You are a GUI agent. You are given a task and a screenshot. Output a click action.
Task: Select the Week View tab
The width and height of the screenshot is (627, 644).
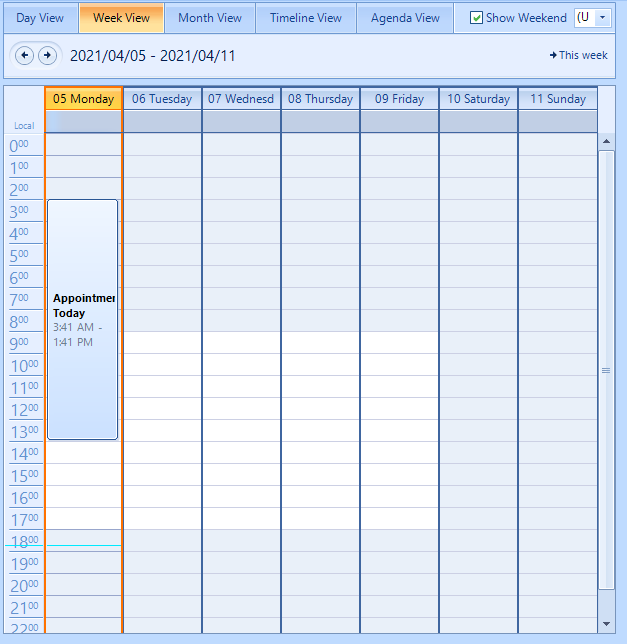point(122,18)
